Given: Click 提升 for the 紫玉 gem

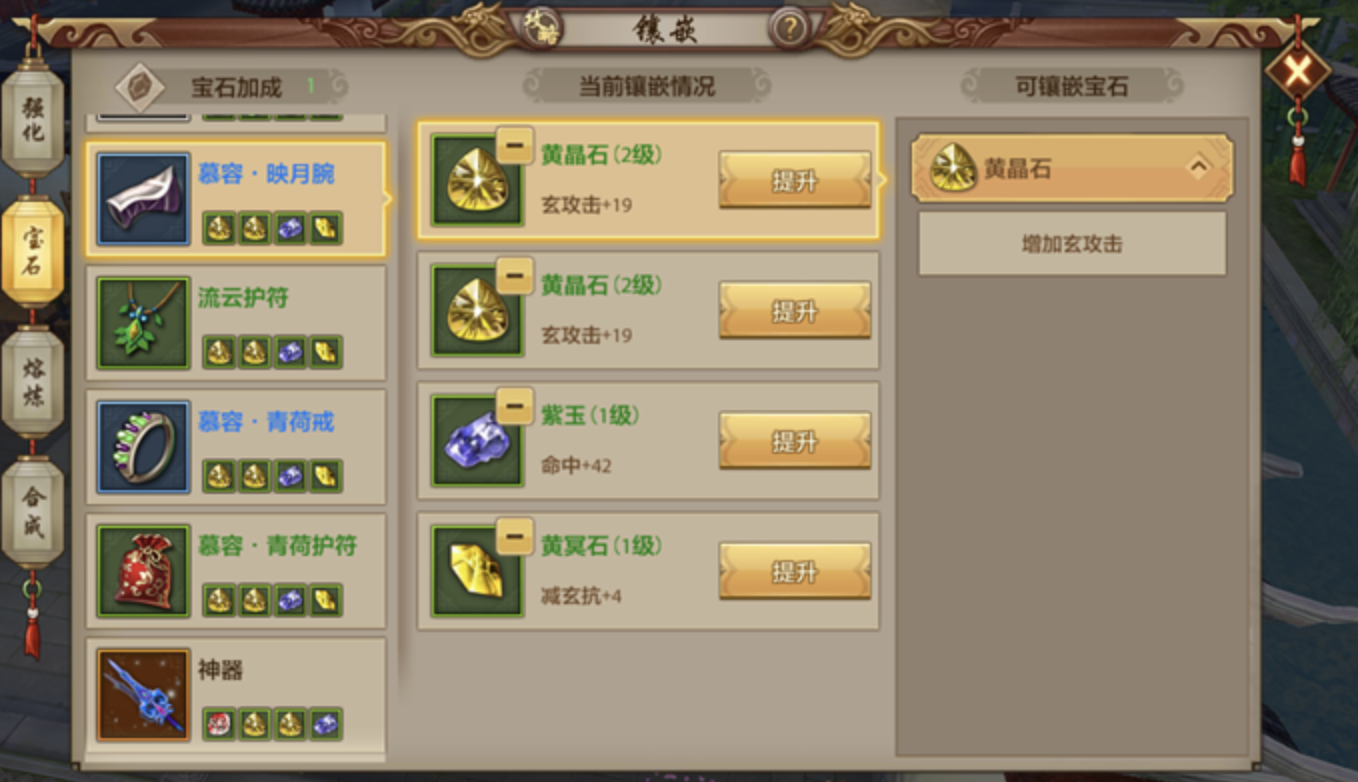Looking at the screenshot, I should click(x=795, y=441).
